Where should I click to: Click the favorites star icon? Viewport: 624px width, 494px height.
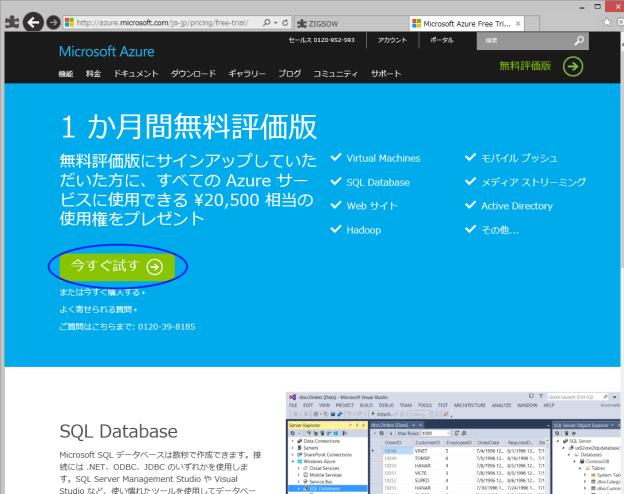(x=606, y=22)
